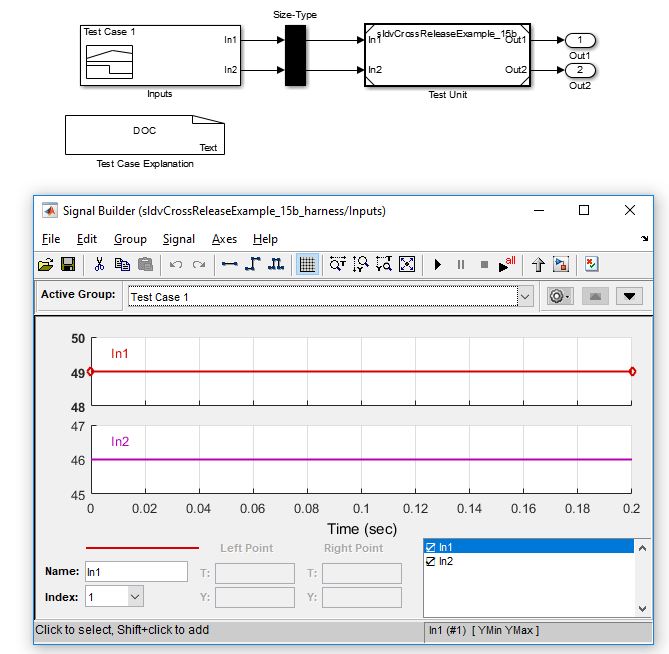Viewport: 669px width, 654px height.
Task: Toggle the snap grid toolbar button
Action: click(x=307, y=265)
